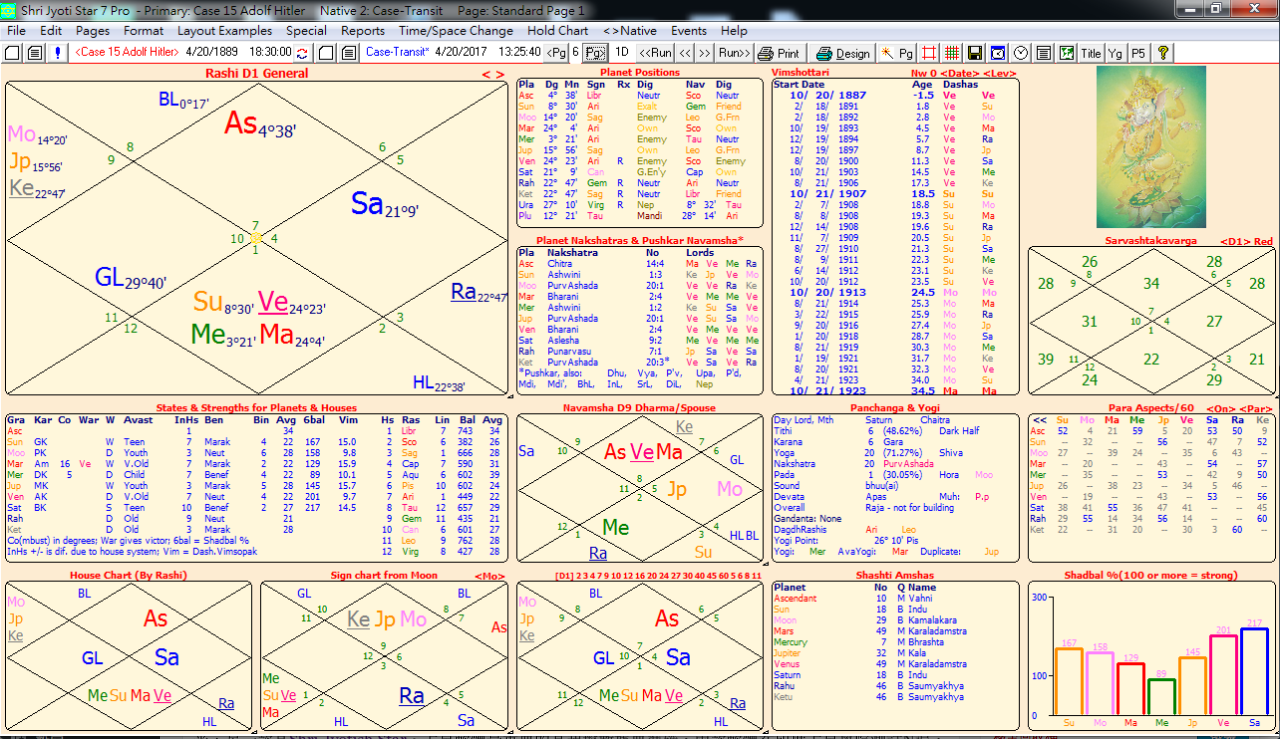Open the Events menu
Screen dimensions: 1280x739
[x=689, y=31]
